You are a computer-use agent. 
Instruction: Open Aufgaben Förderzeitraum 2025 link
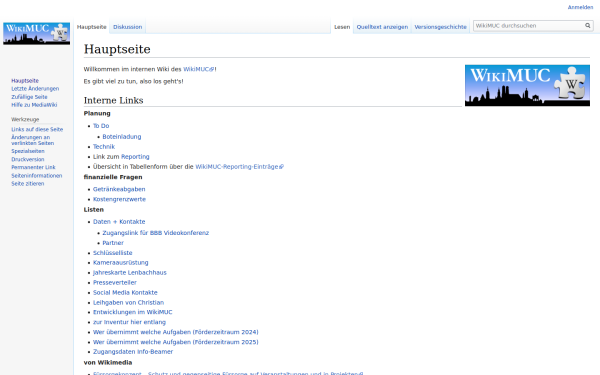coord(176,342)
